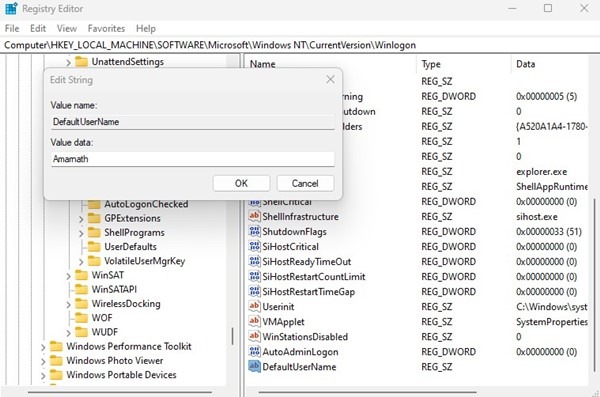Image resolution: width=600 pixels, height=397 pixels.
Task: Click the SiHostRestartTimeGap DWORD icon
Action: (254, 291)
